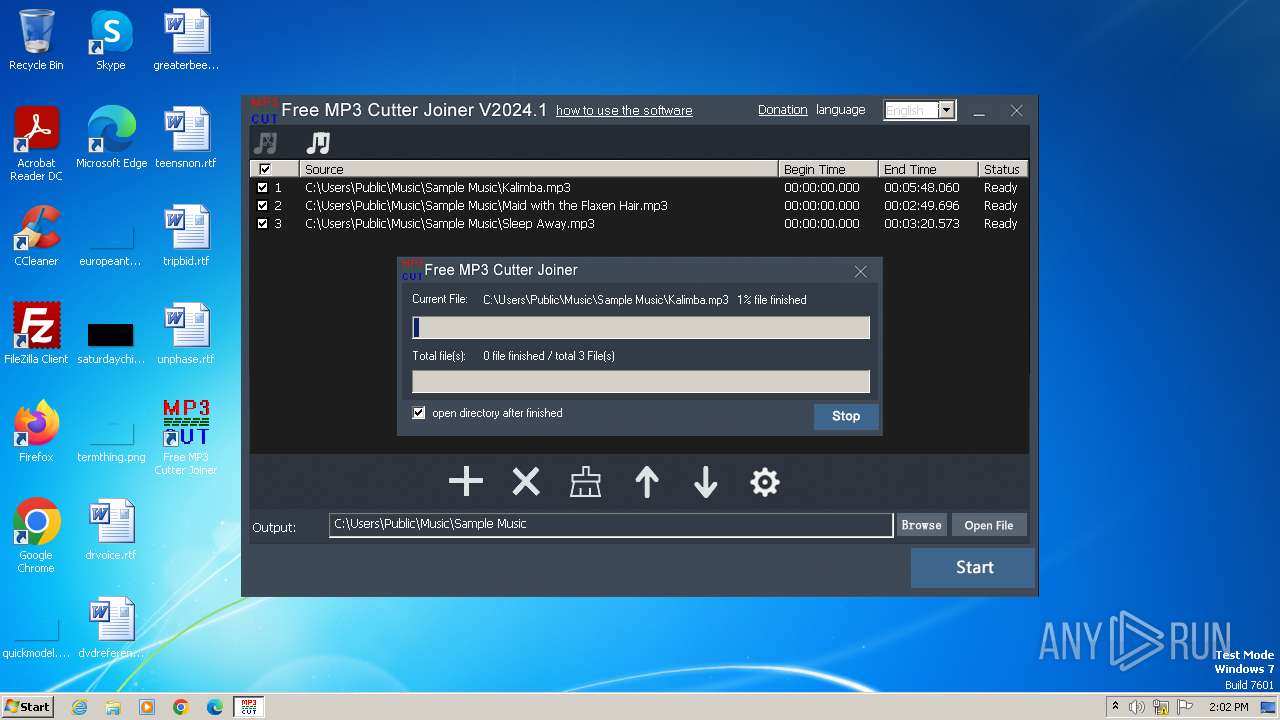Image resolution: width=1280 pixels, height=720 pixels.
Task: Click the Status column header
Action: tap(1002, 169)
